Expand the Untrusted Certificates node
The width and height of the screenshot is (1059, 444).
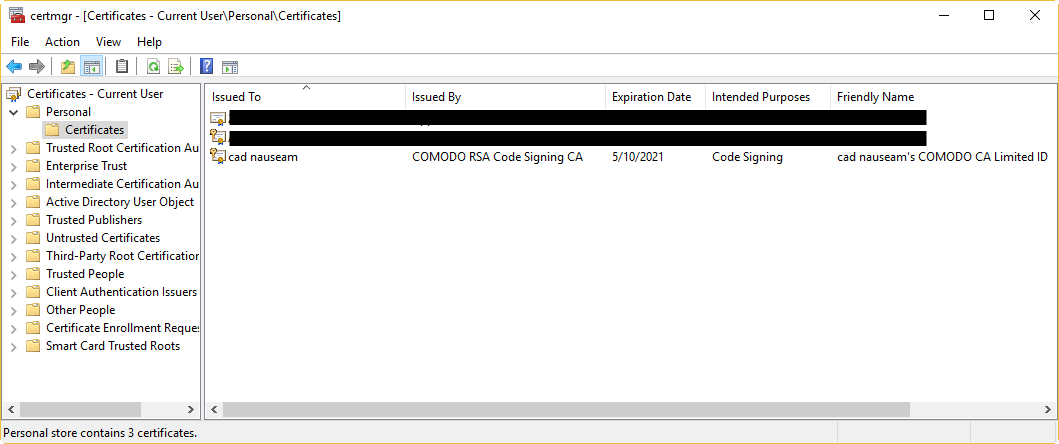pos(14,238)
